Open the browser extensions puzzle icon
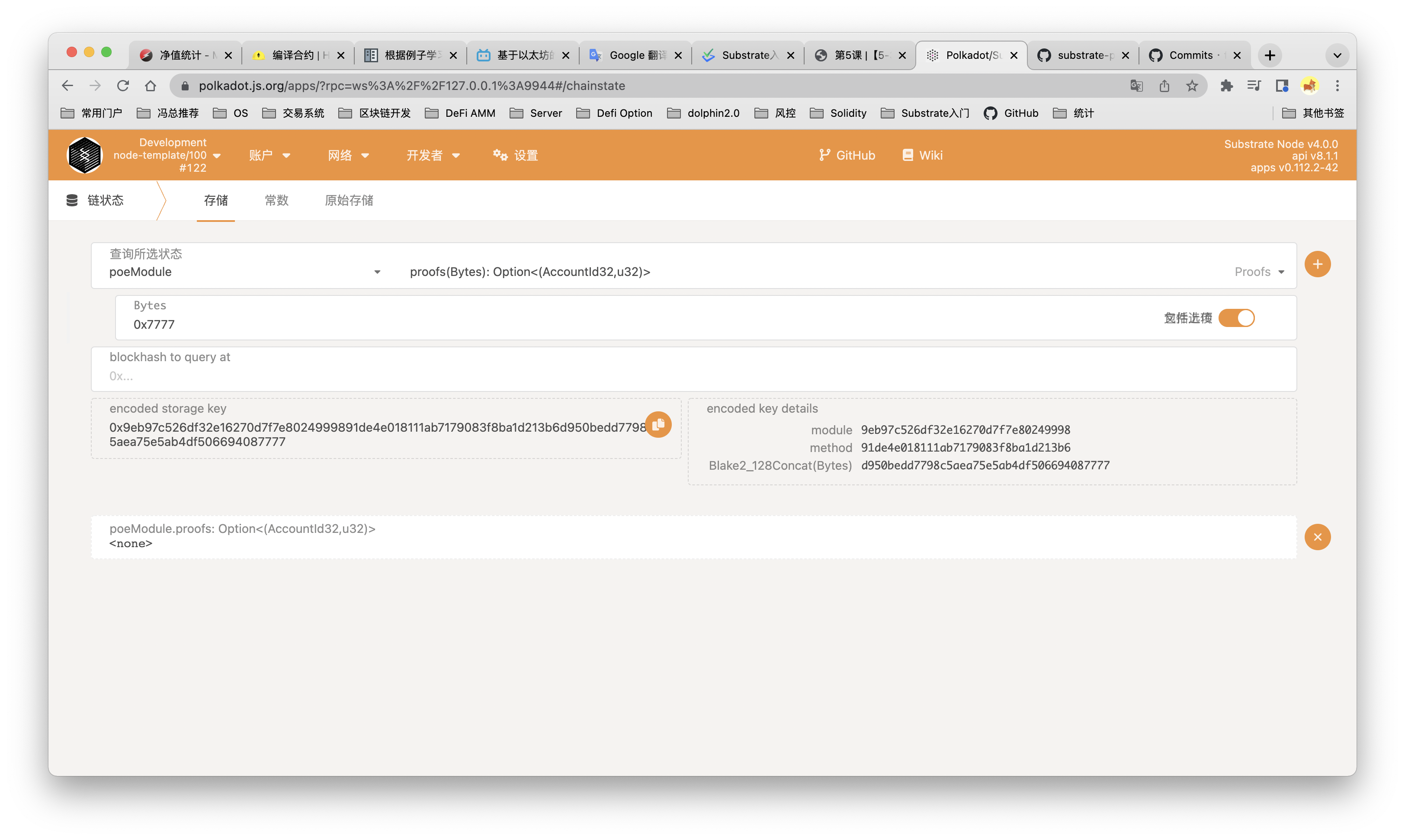 point(1226,86)
